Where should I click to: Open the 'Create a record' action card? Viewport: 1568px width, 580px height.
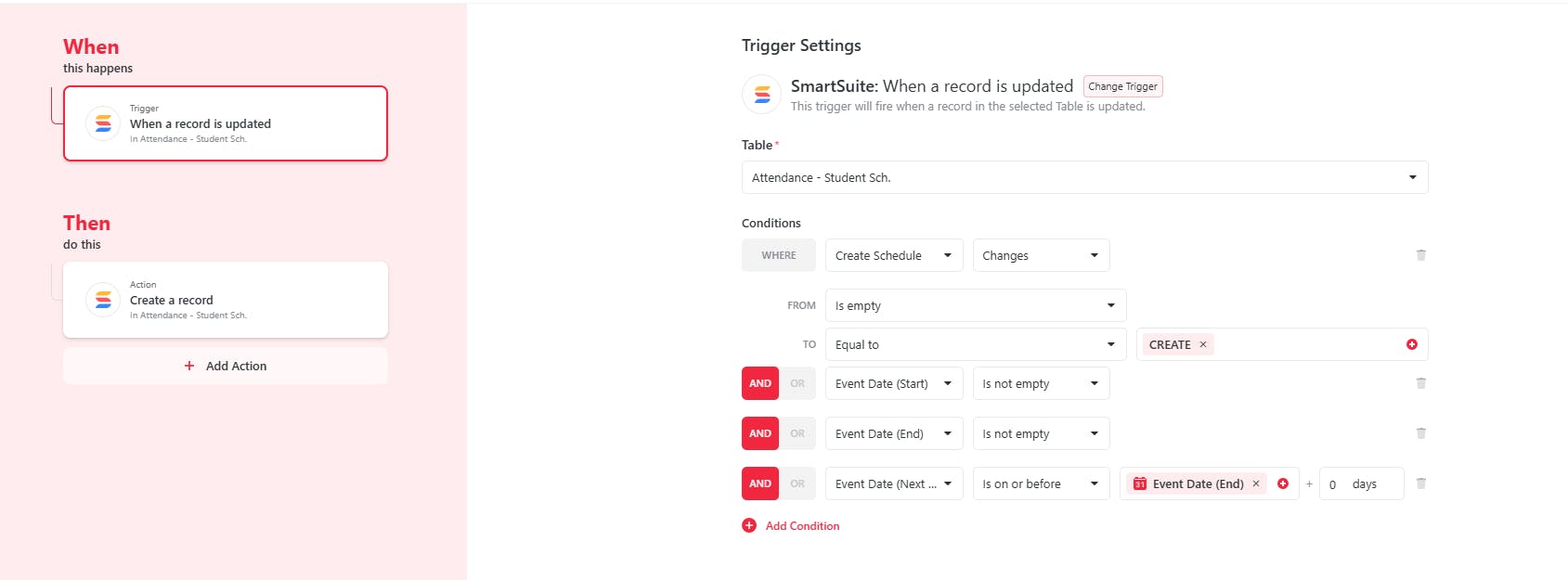click(x=226, y=300)
